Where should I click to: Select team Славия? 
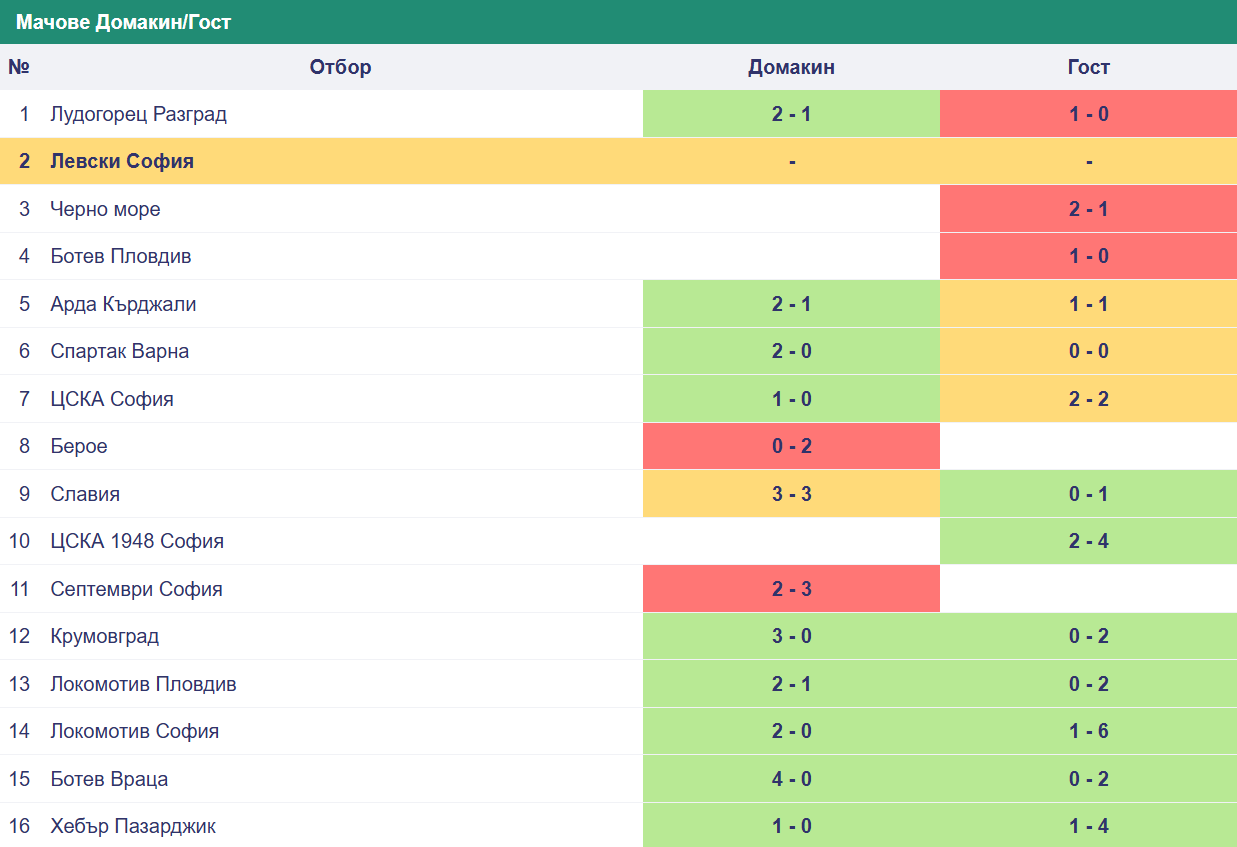click(85, 494)
